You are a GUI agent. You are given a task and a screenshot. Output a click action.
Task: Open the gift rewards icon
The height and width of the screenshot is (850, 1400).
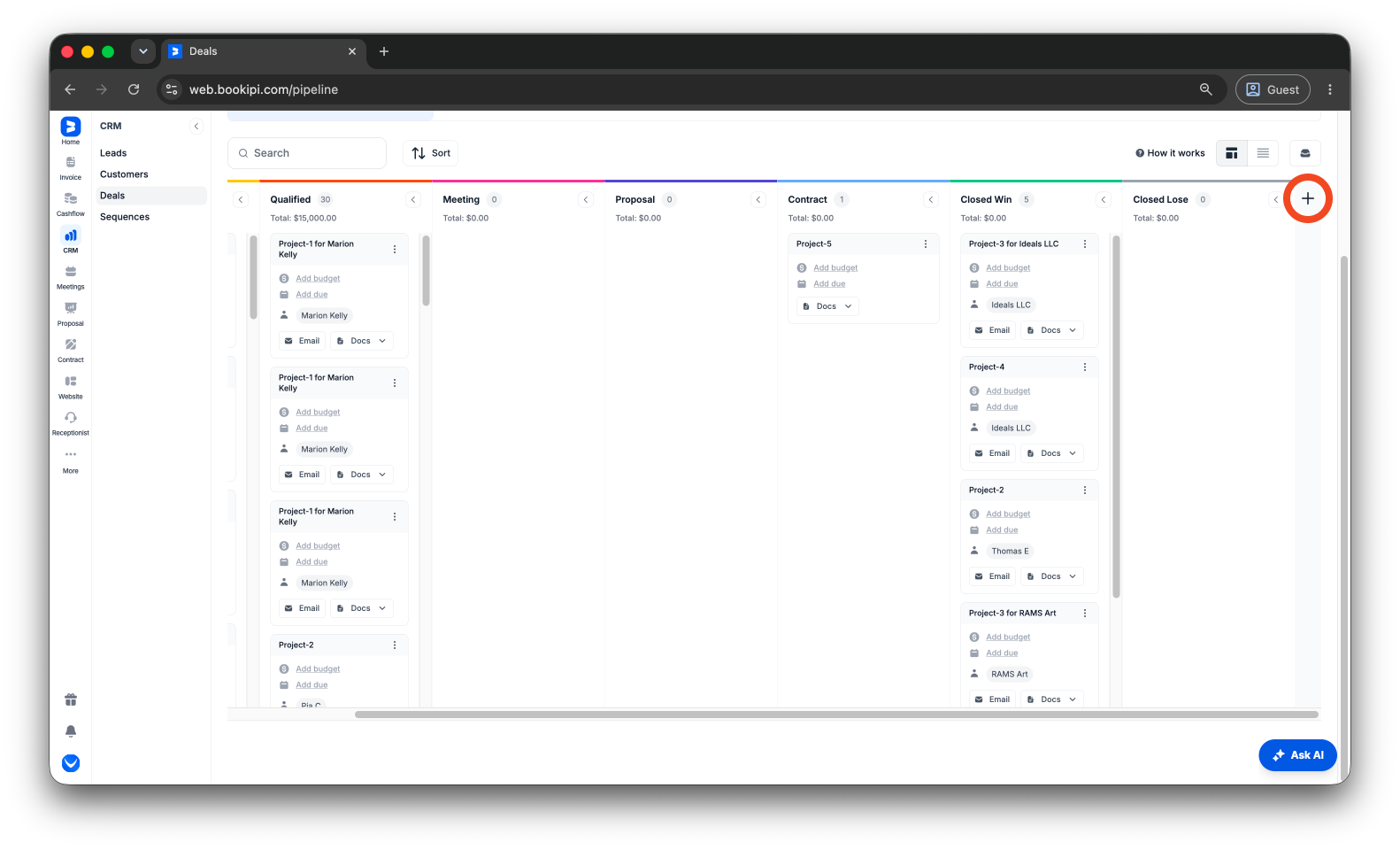[71, 699]
